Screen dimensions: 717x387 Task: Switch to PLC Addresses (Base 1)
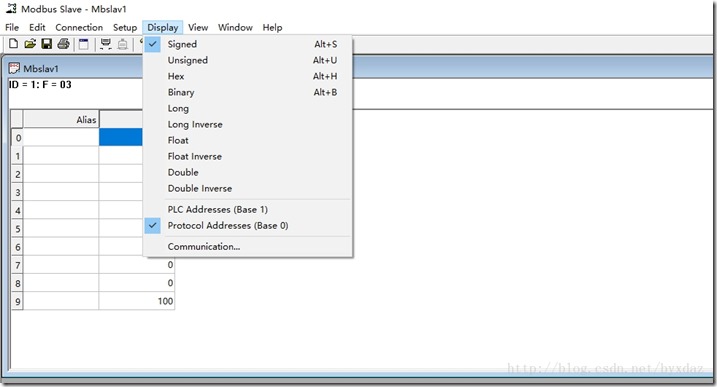pos(247,210)
